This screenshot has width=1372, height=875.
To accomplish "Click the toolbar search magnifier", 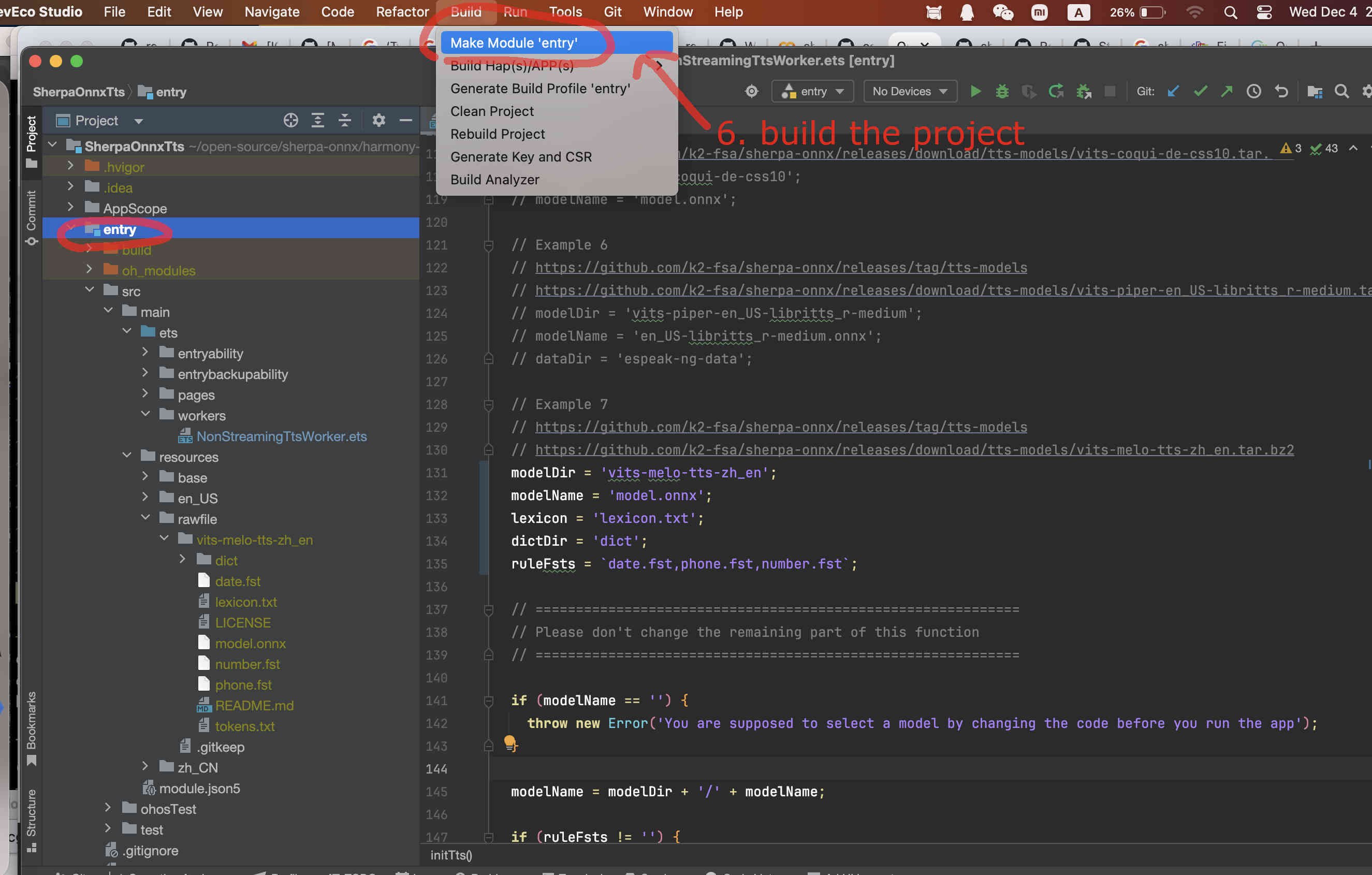I will [1342, 91].
